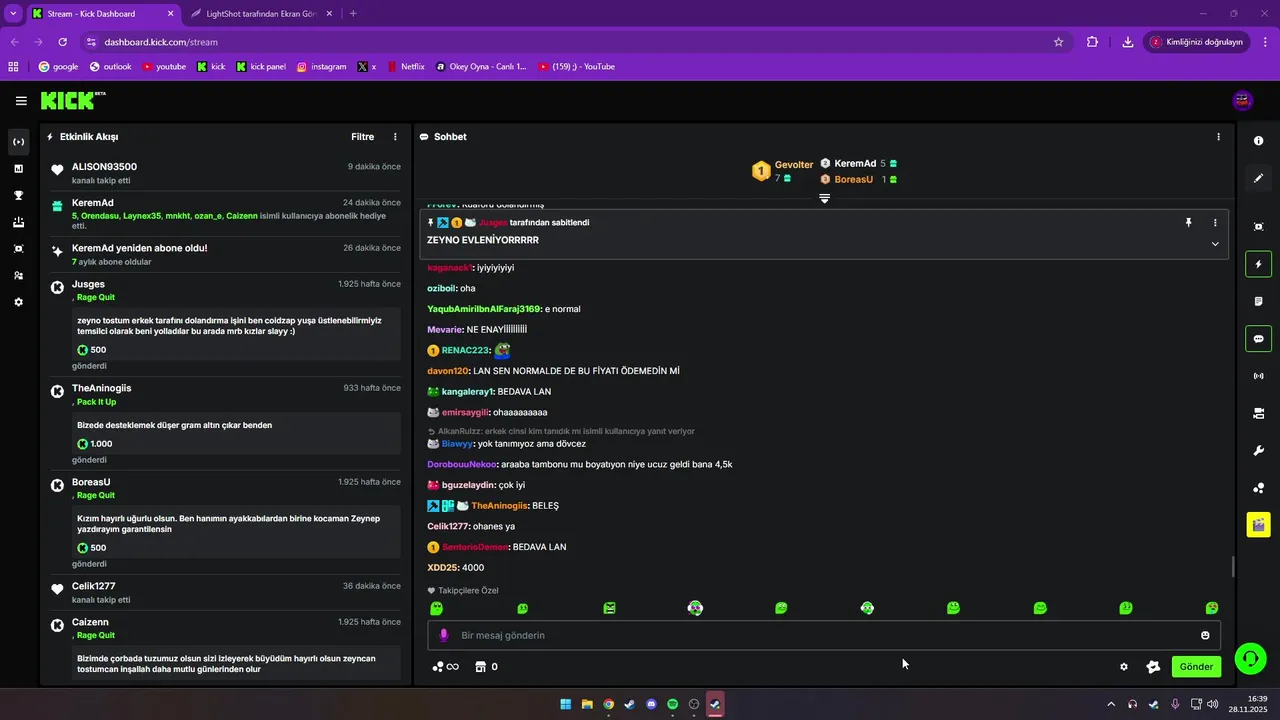Click Kimliğinizi doğrulayın profile button
Viewport: 1280px width, 720px height.
pyautogui.click(x=1196, y=42)
